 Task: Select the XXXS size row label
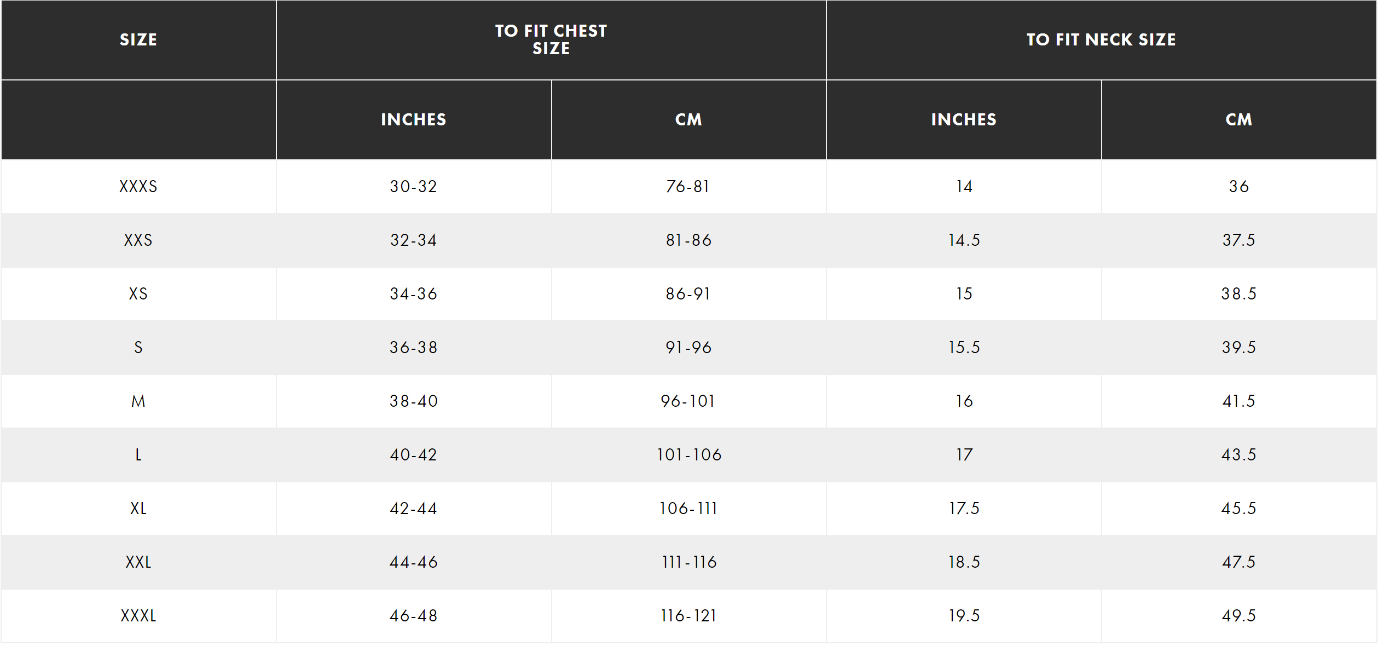click(x=138, y=187)
